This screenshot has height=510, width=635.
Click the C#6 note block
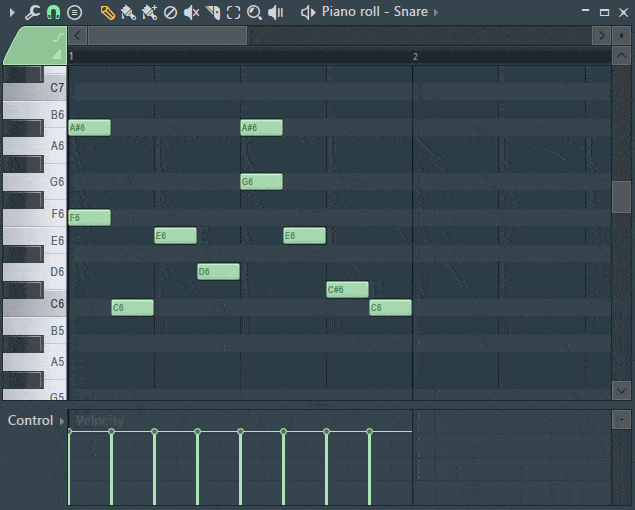[347, 290]
